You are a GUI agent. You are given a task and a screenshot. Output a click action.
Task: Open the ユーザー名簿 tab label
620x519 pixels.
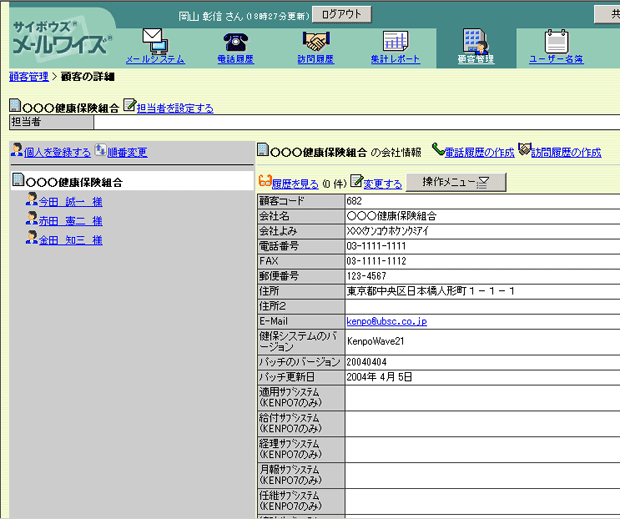point(556,59)
